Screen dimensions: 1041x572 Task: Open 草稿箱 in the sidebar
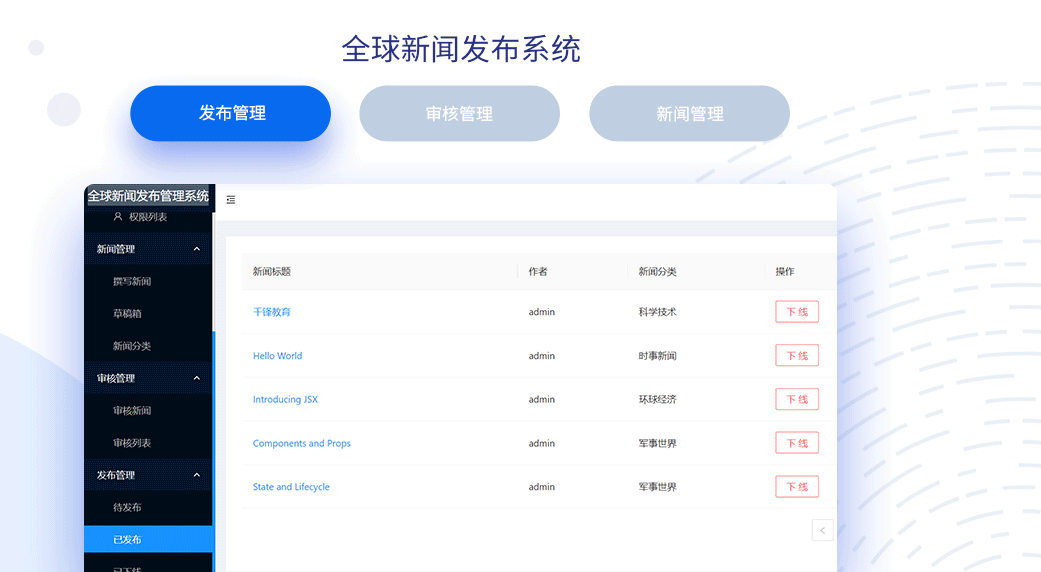click(x=128, y=314)
